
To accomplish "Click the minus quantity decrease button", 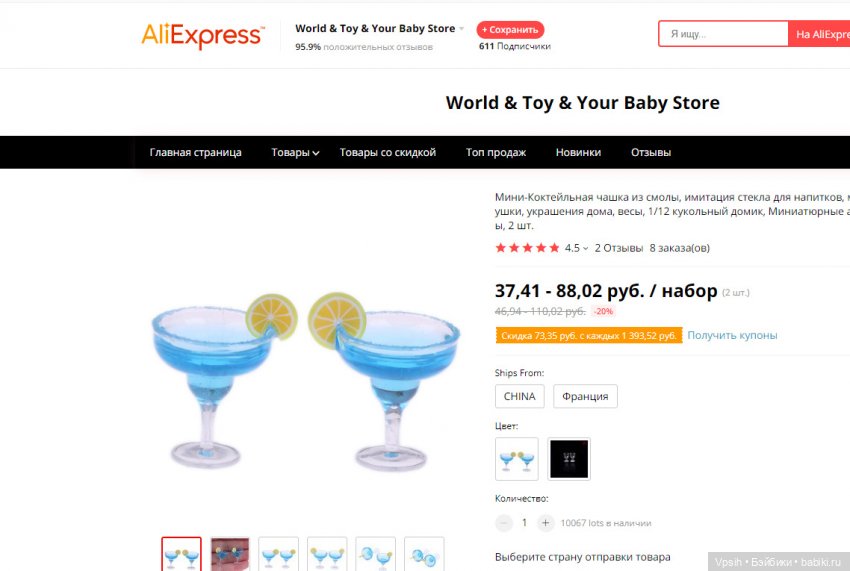I will (504, 523).
